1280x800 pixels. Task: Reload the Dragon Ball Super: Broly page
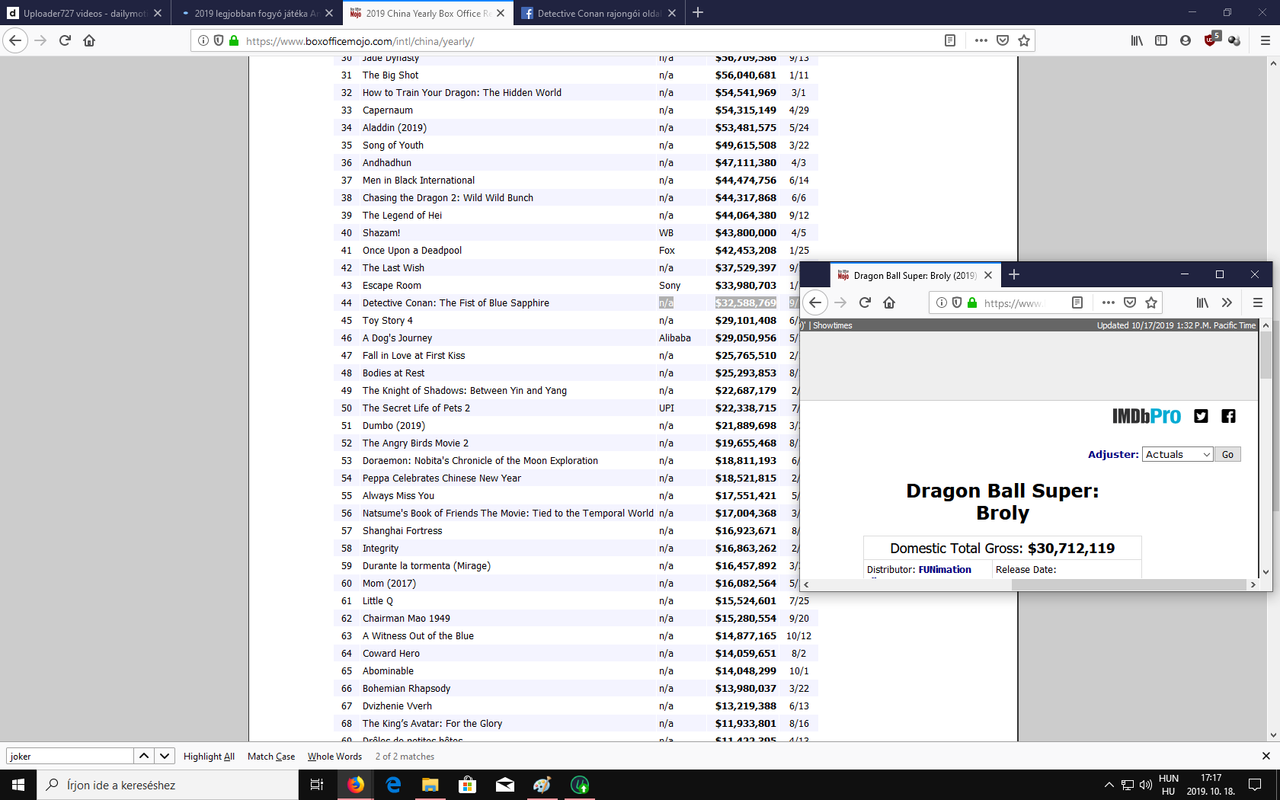865,302
